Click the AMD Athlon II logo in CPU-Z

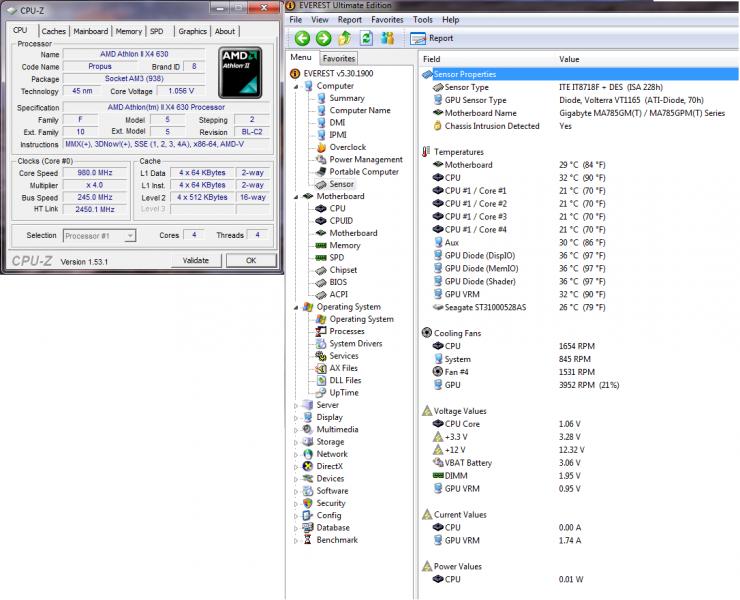pos(240,72)
